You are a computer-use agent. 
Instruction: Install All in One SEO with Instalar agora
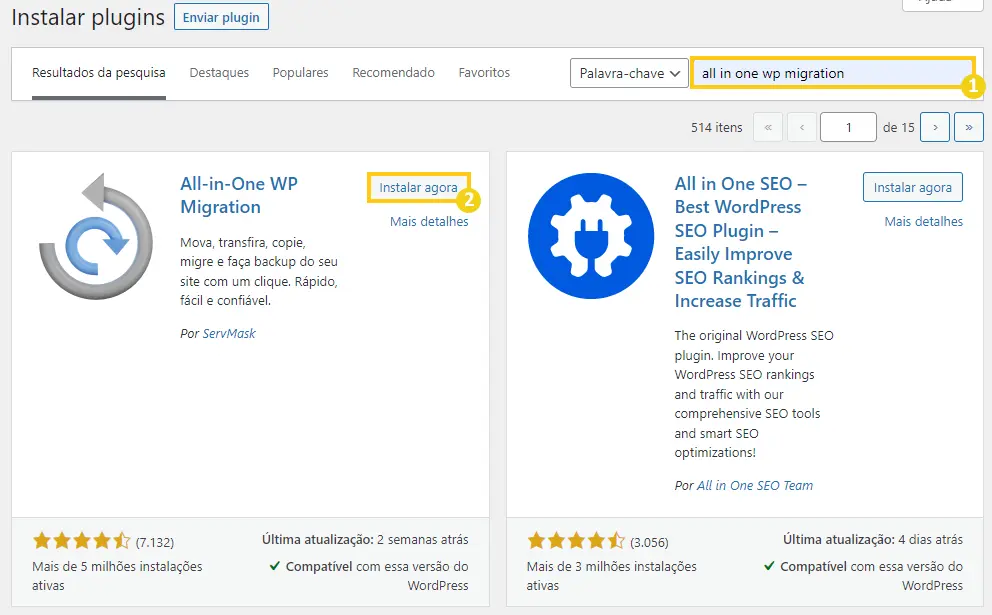coord(912,187)
